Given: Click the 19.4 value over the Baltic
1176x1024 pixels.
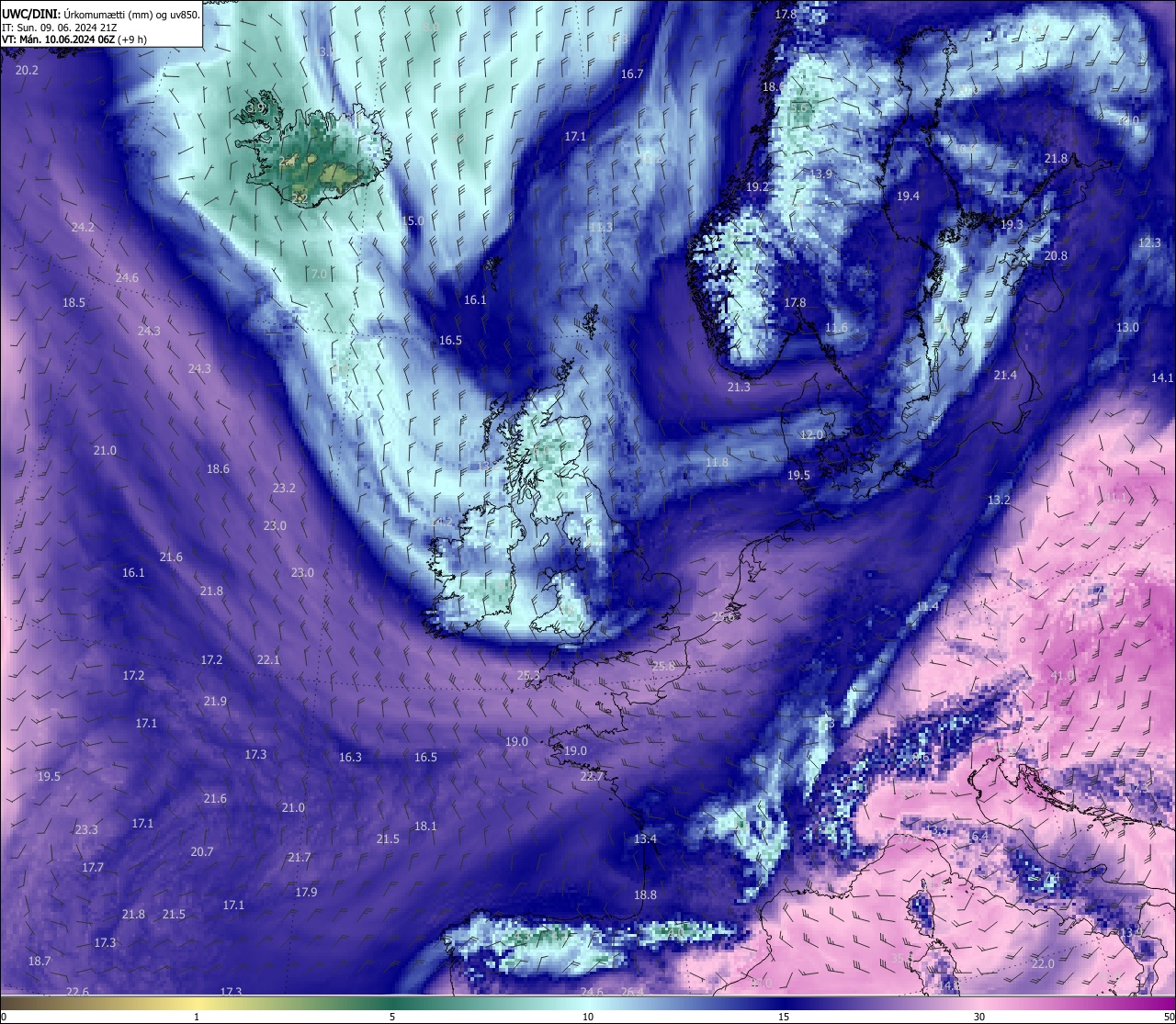Looking at the screenshot, I should point(908,196).
